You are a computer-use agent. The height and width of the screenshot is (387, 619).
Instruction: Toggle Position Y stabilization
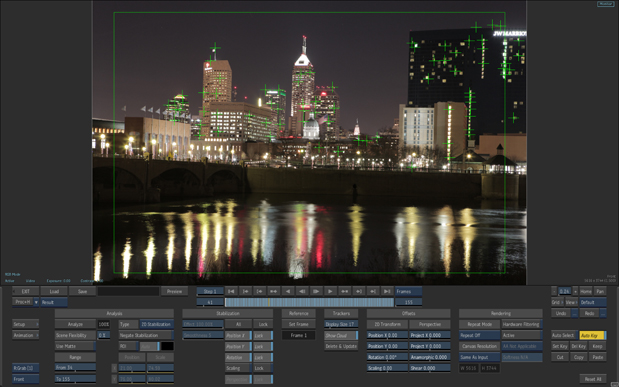[238, 346]
